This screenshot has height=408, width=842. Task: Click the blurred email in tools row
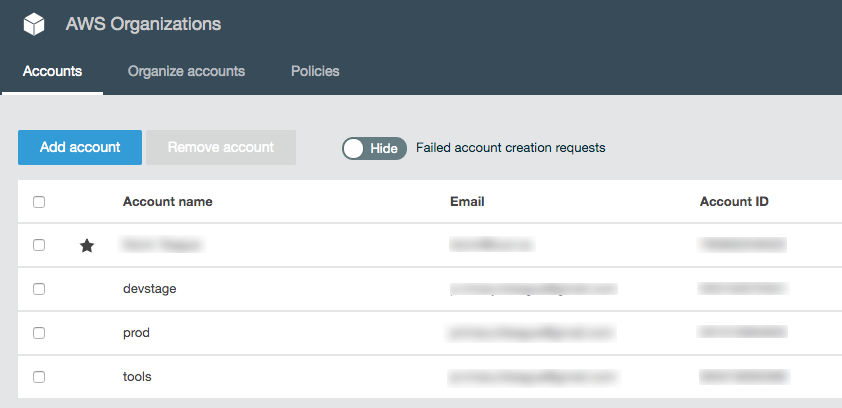[533, 377]
